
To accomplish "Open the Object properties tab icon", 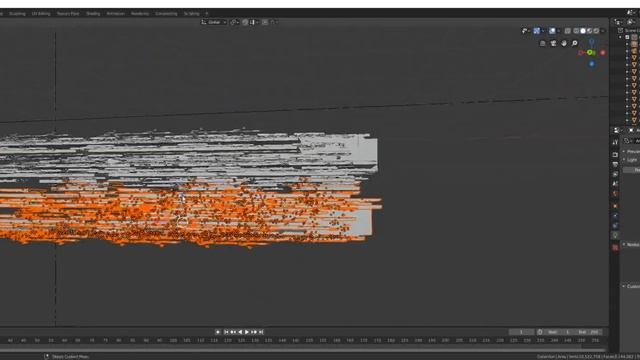I will click(616, 206).
